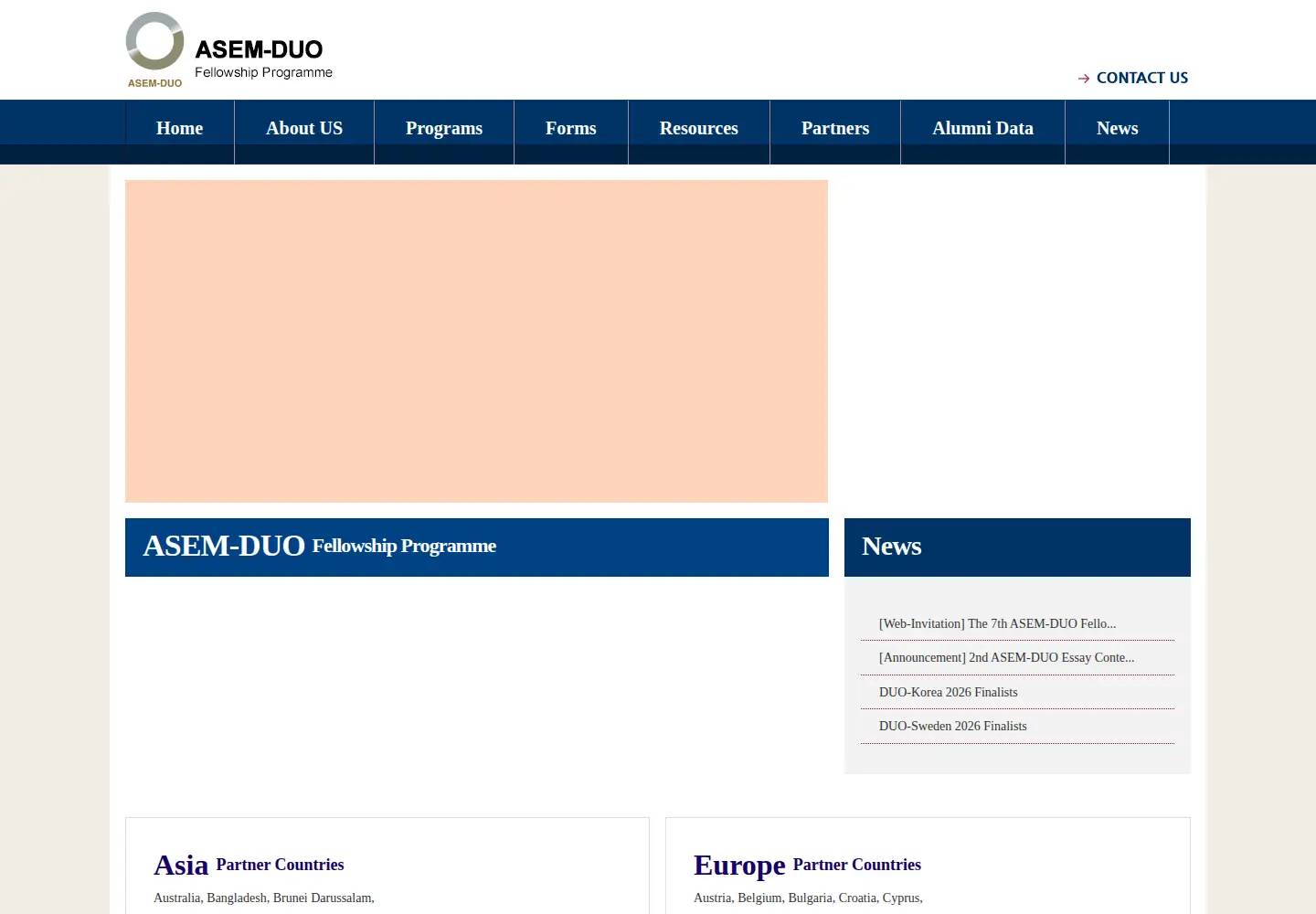
Task: Click the Asia Partner Countries heading
Action: point(249,865)
